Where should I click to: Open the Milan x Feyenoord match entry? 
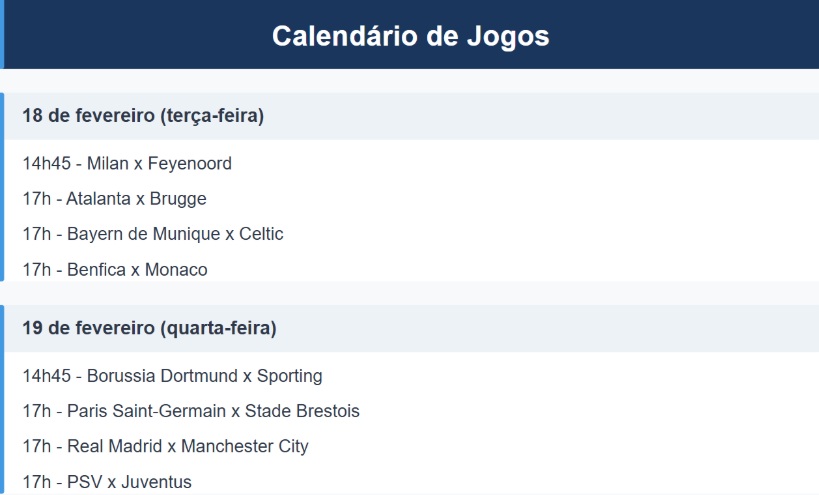[x=127, y=164]
